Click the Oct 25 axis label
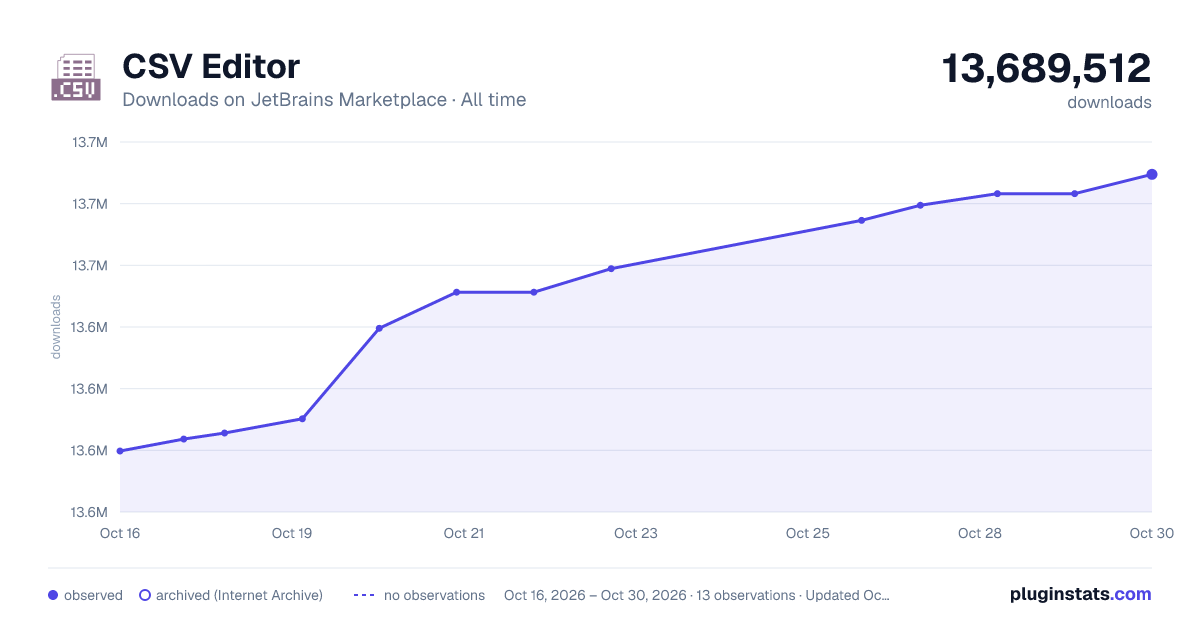This screenshot has width=1200, height=630. pyautogui.click(x=808, y=533)
